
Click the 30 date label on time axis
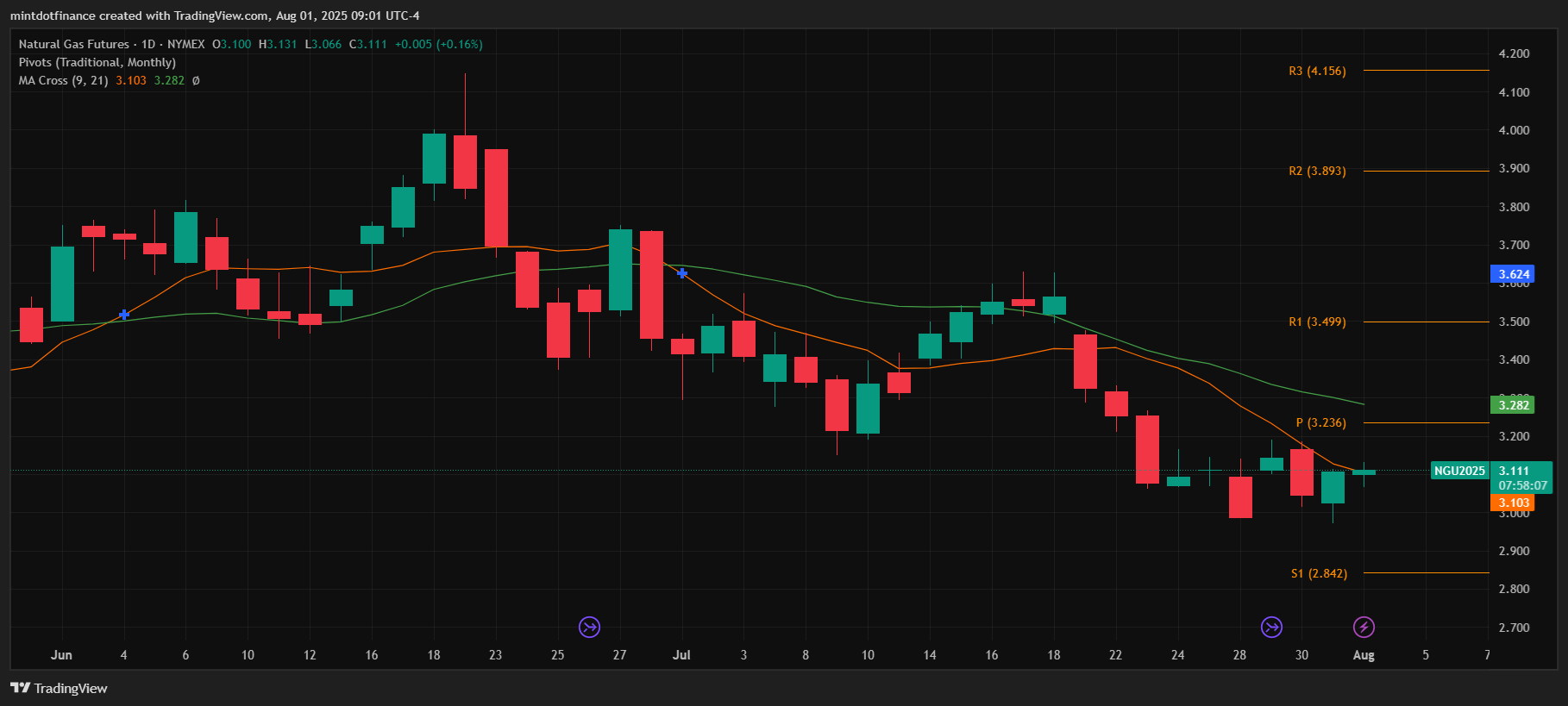[x=1301, y=655]
